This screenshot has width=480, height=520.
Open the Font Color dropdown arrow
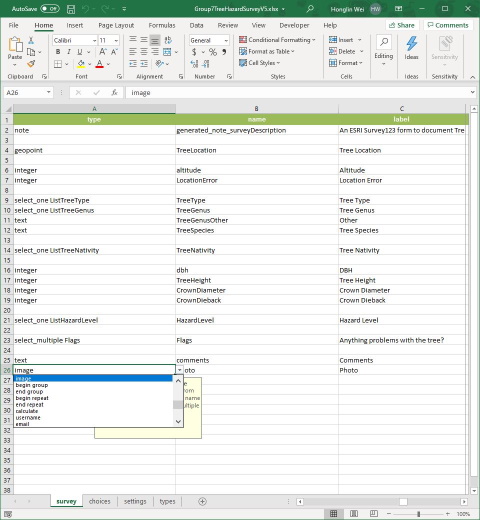[x=108, y=64]
